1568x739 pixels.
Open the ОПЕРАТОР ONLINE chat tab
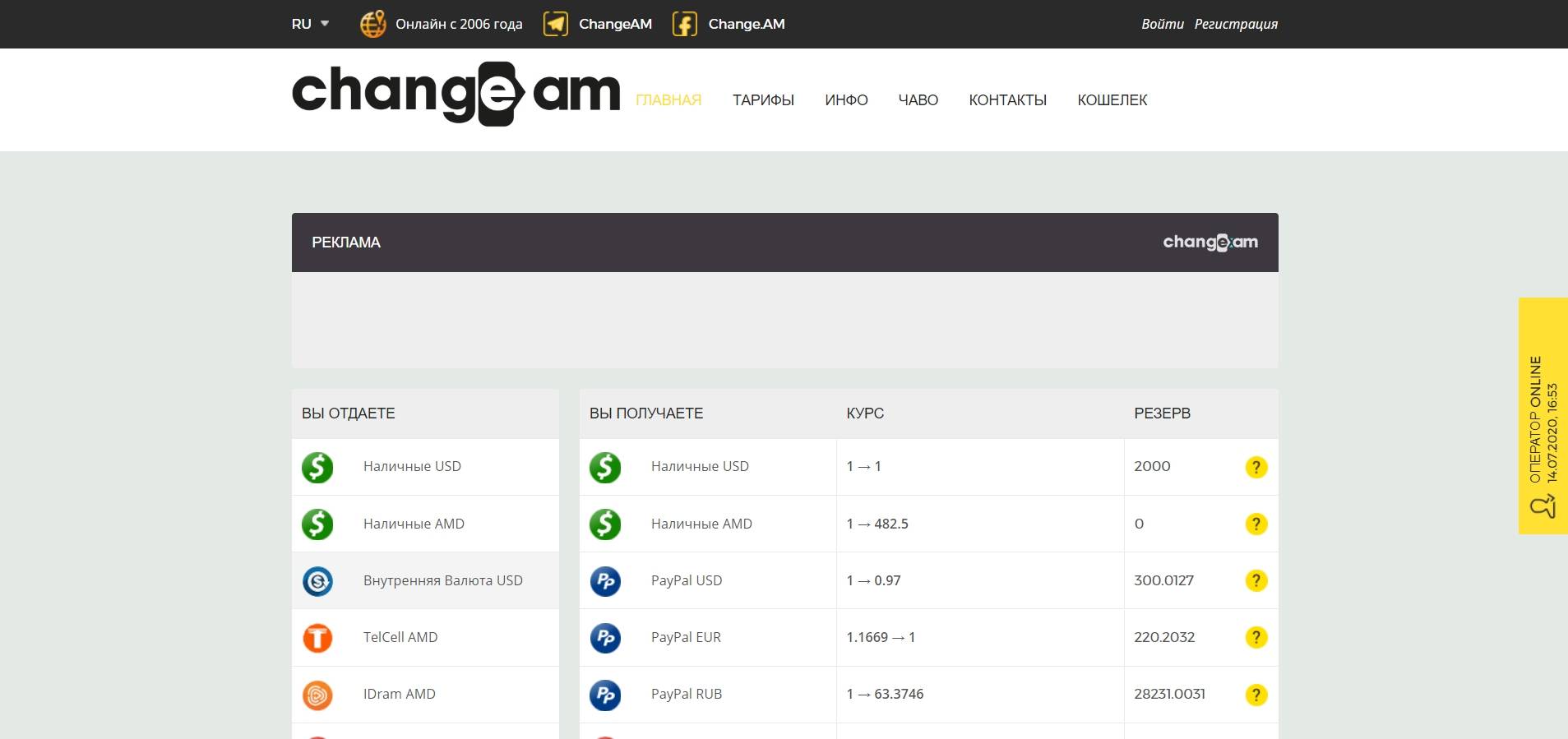(1543, 416)
